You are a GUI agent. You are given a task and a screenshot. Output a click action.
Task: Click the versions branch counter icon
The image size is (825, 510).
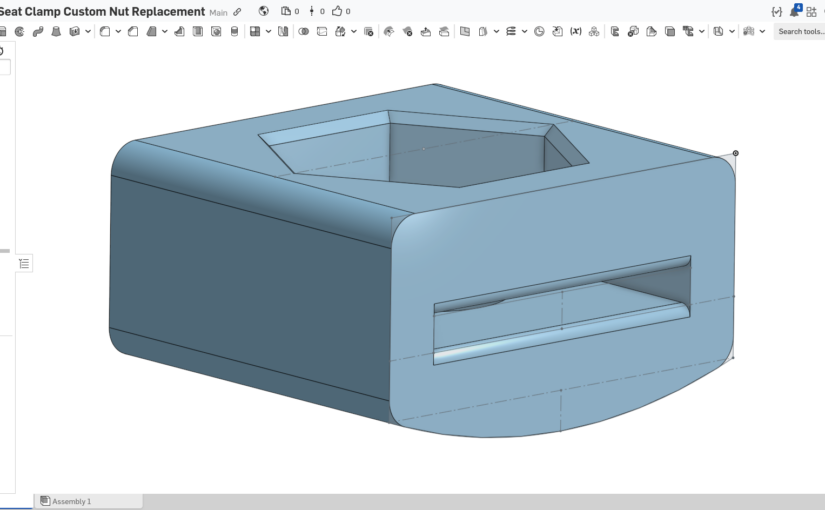(317, 11)
